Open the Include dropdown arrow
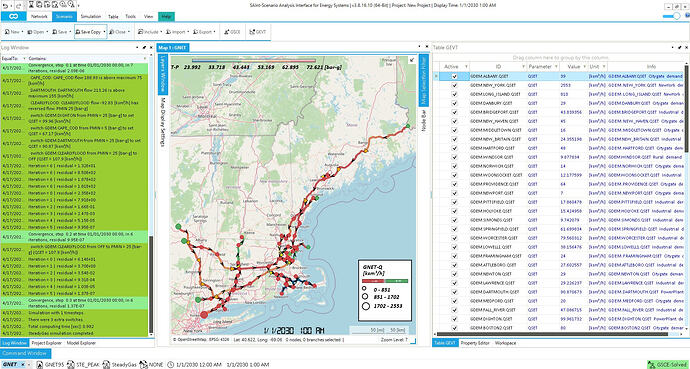690x369 pixels. 162,32
